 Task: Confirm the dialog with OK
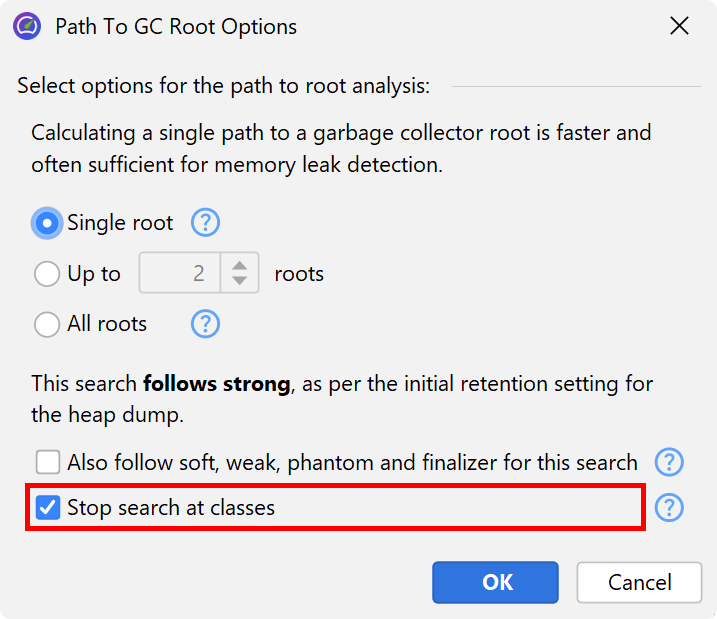(x=495, y=582)
